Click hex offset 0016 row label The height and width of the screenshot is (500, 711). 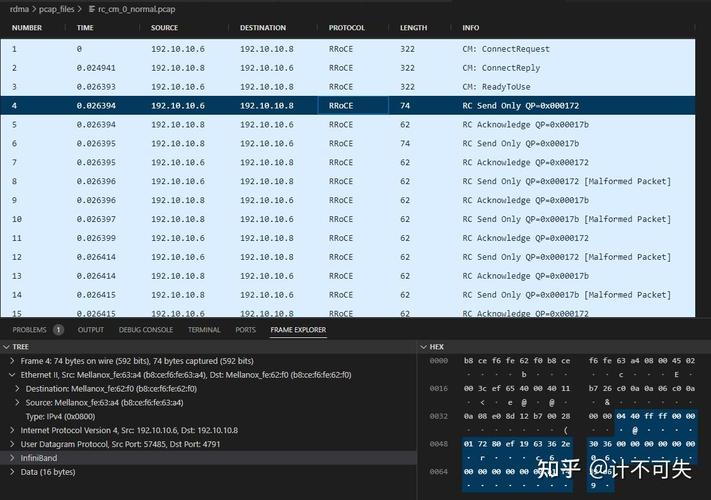[x=438, y=388]
